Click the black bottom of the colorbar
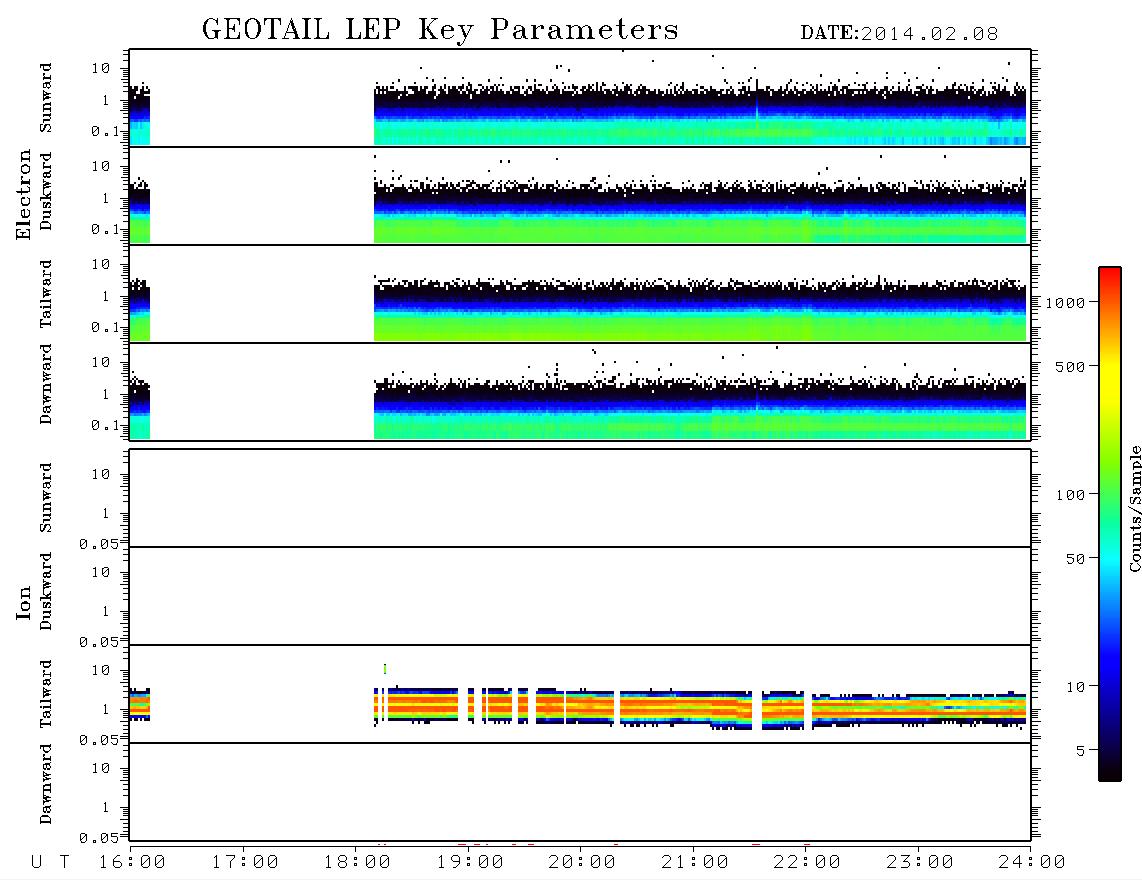 click(x=1110, y=769)
